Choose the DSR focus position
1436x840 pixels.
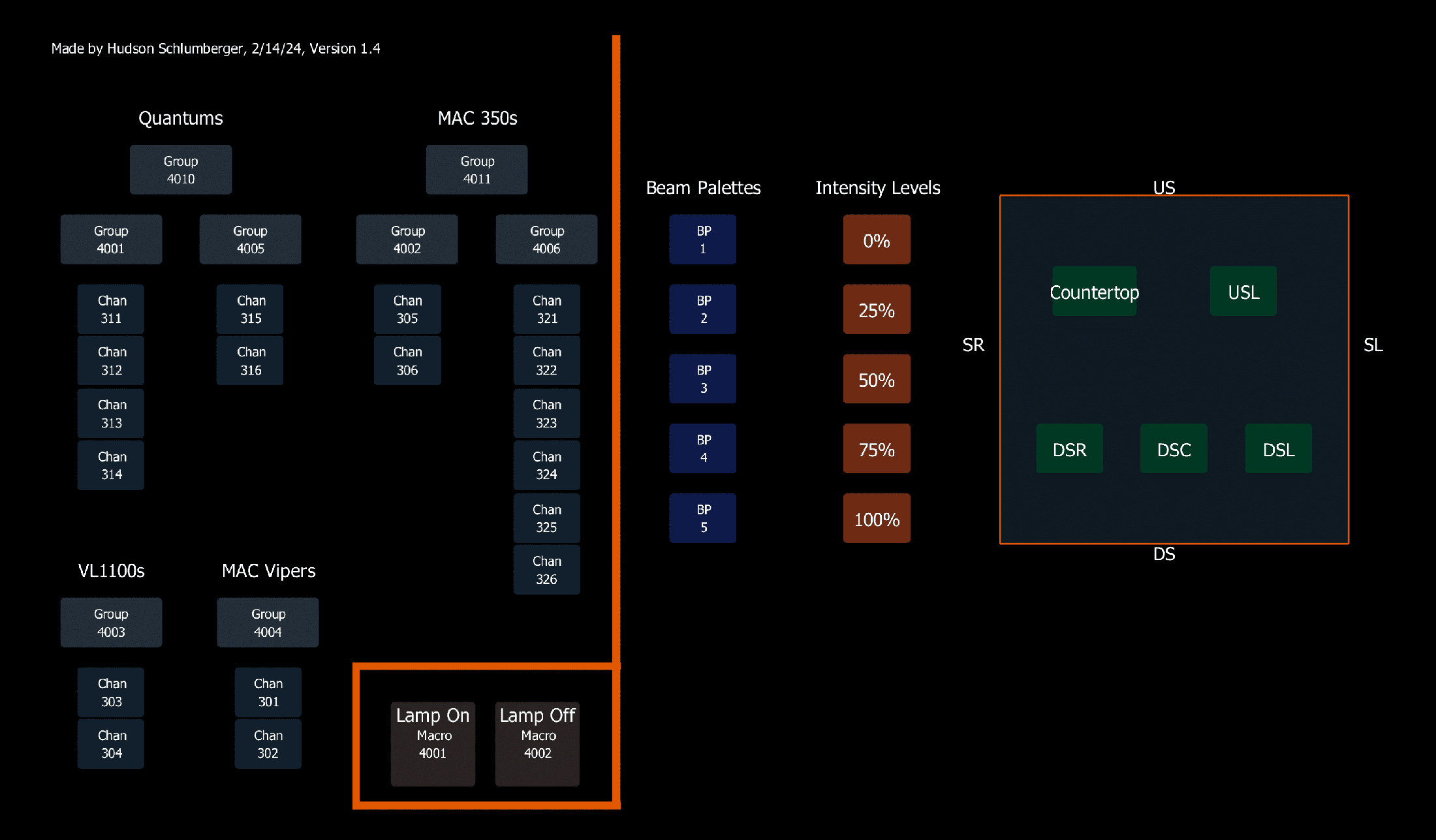click(x=1070, y=448)
